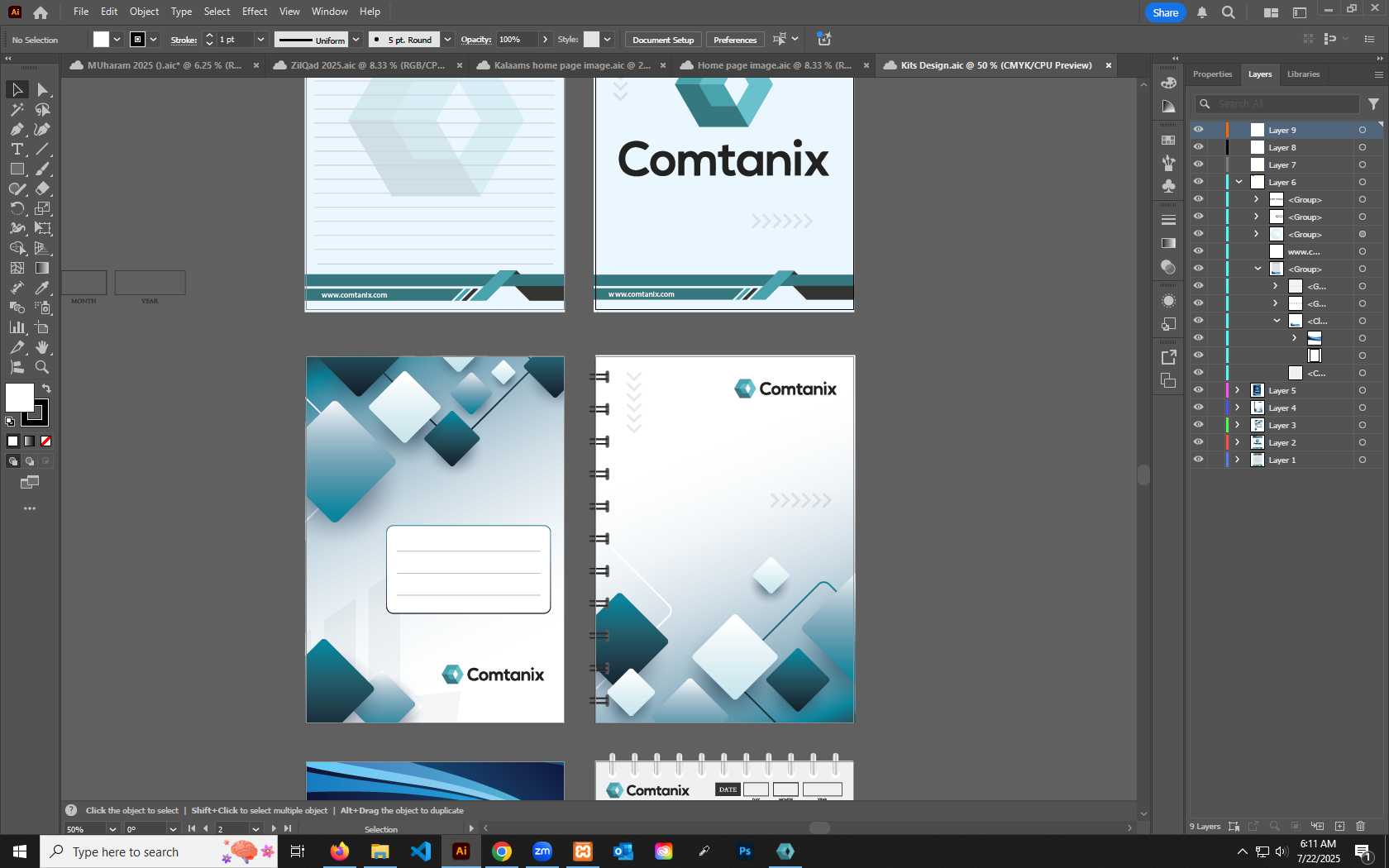This screenshot has height=868, width=1389.
Task: Swap fill and stroke colors
Action: 46,388
